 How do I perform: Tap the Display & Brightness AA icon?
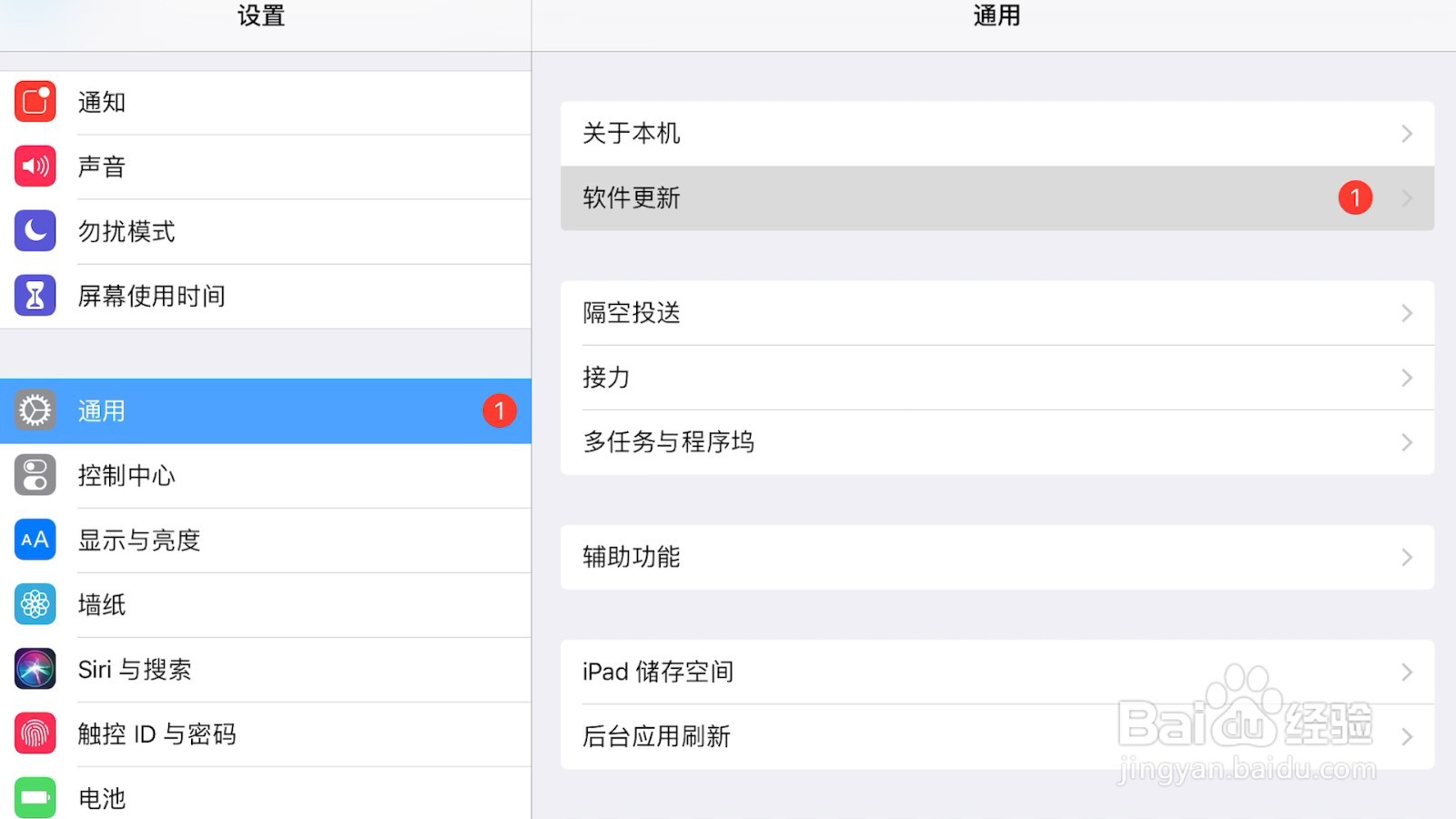click(x=35, y=540)
